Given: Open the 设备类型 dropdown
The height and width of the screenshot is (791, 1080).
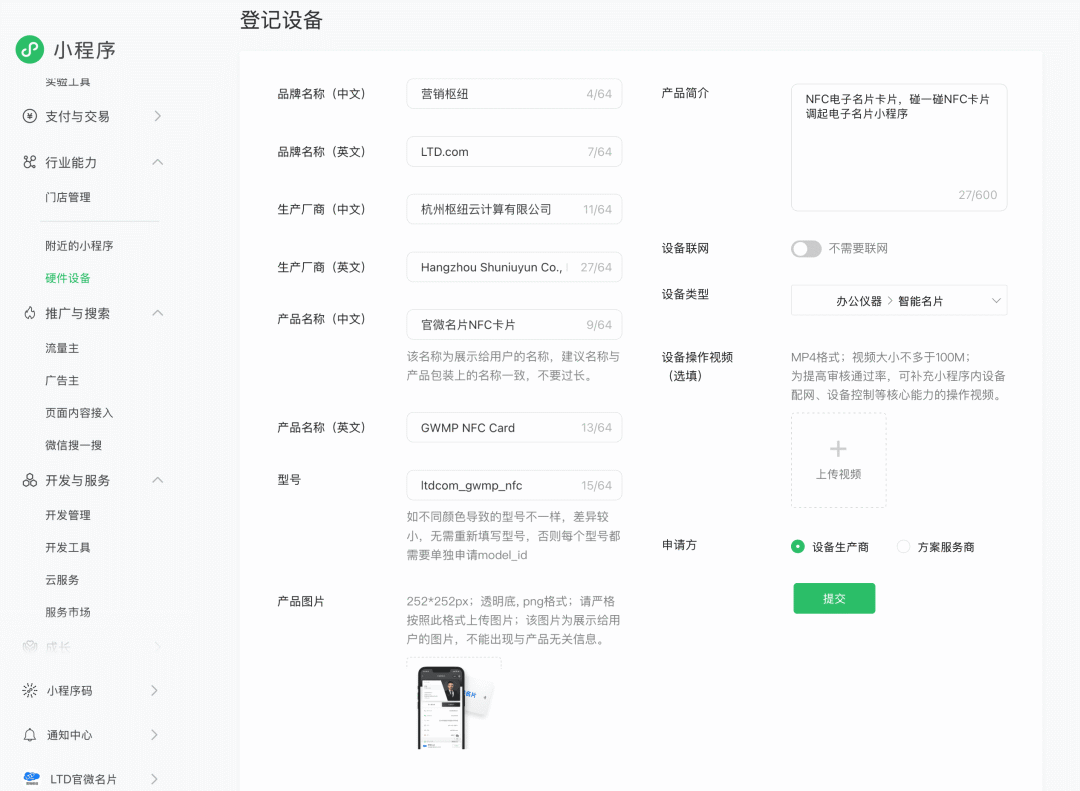Looking at the screenshot, I should (x=899, y=300).
